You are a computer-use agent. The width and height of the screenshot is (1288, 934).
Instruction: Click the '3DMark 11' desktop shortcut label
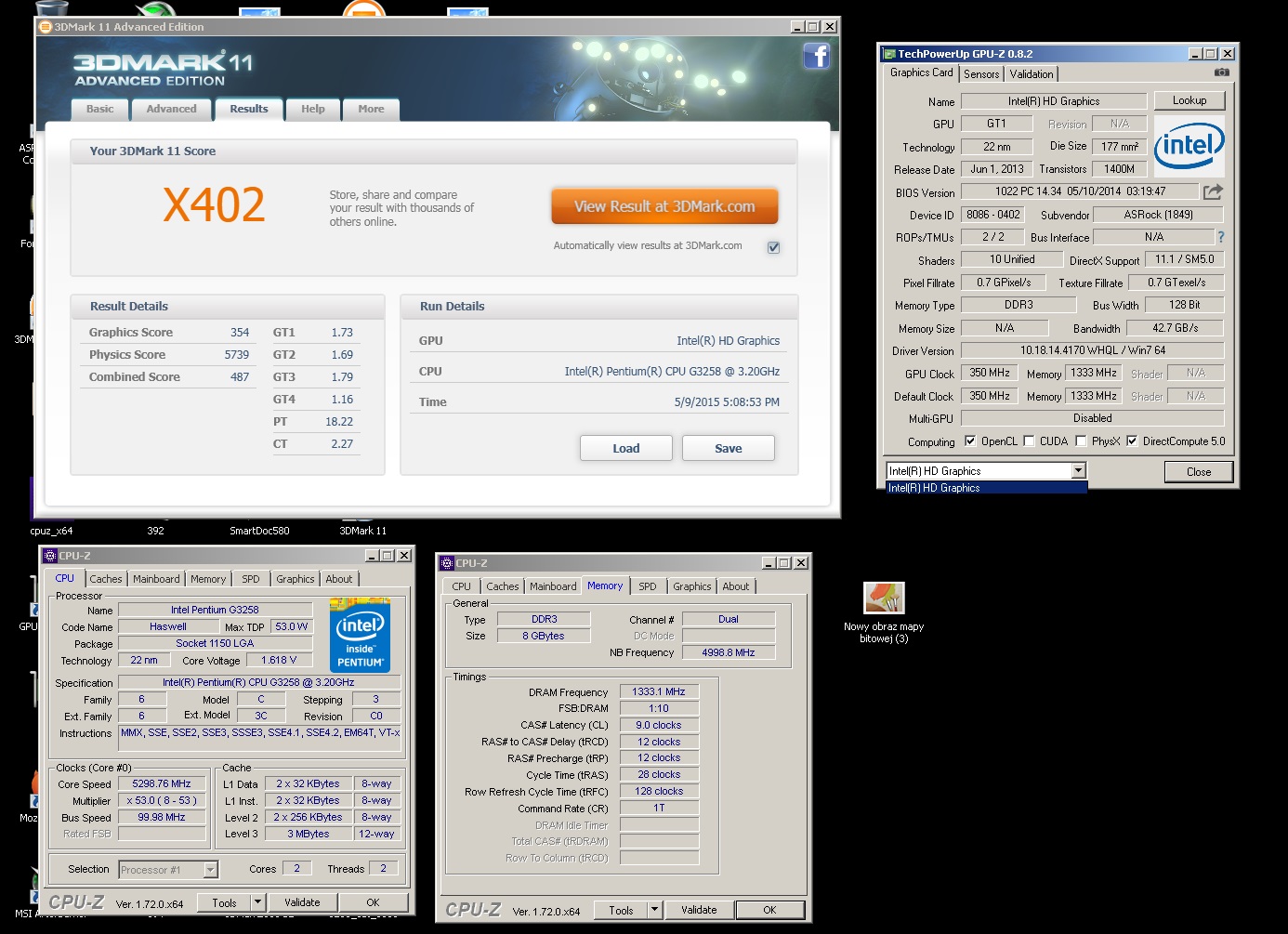[x=363, y=531]
